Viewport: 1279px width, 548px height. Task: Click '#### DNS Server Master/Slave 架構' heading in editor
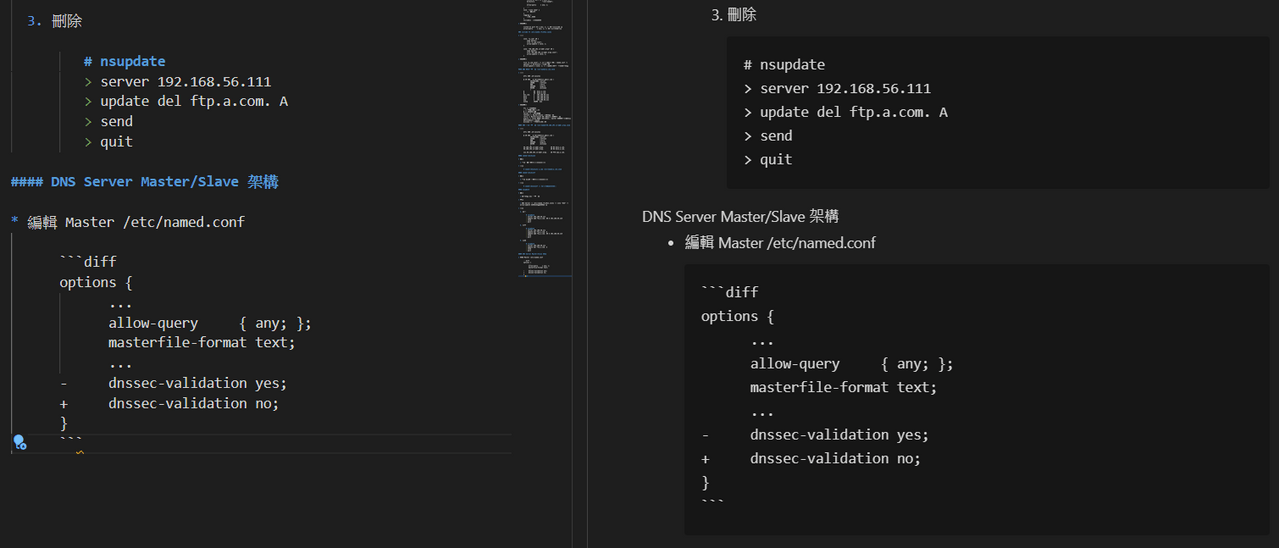(144, 181)
